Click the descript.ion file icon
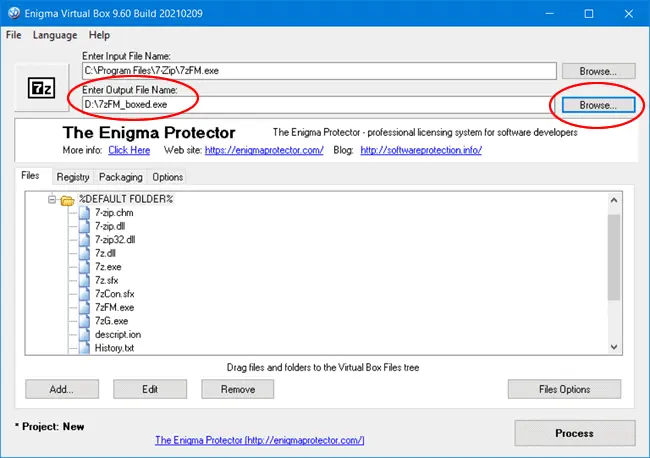Screen dimensions: 650x458 84,333
